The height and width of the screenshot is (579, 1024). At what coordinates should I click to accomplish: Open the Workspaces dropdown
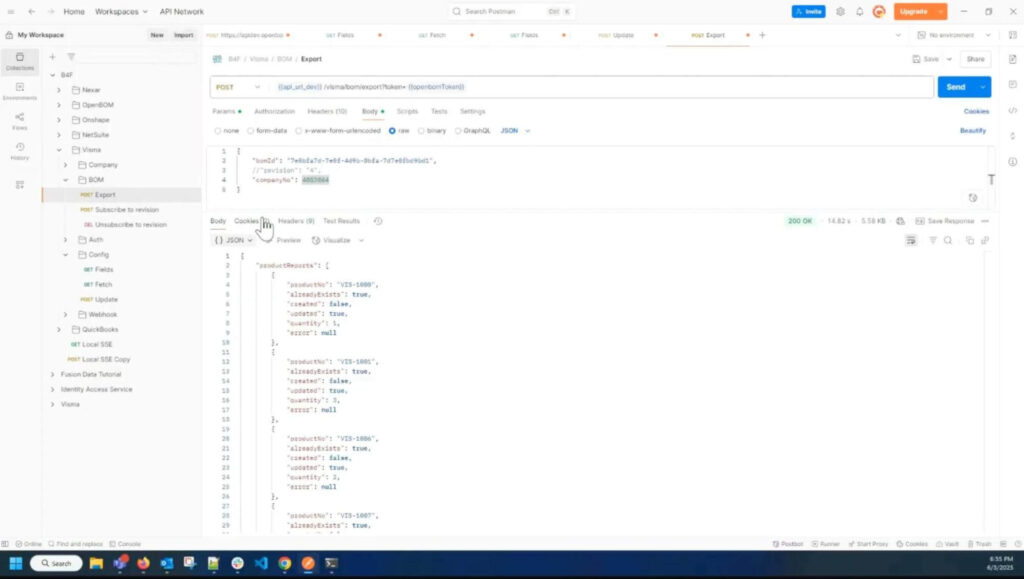click(121, 12)
